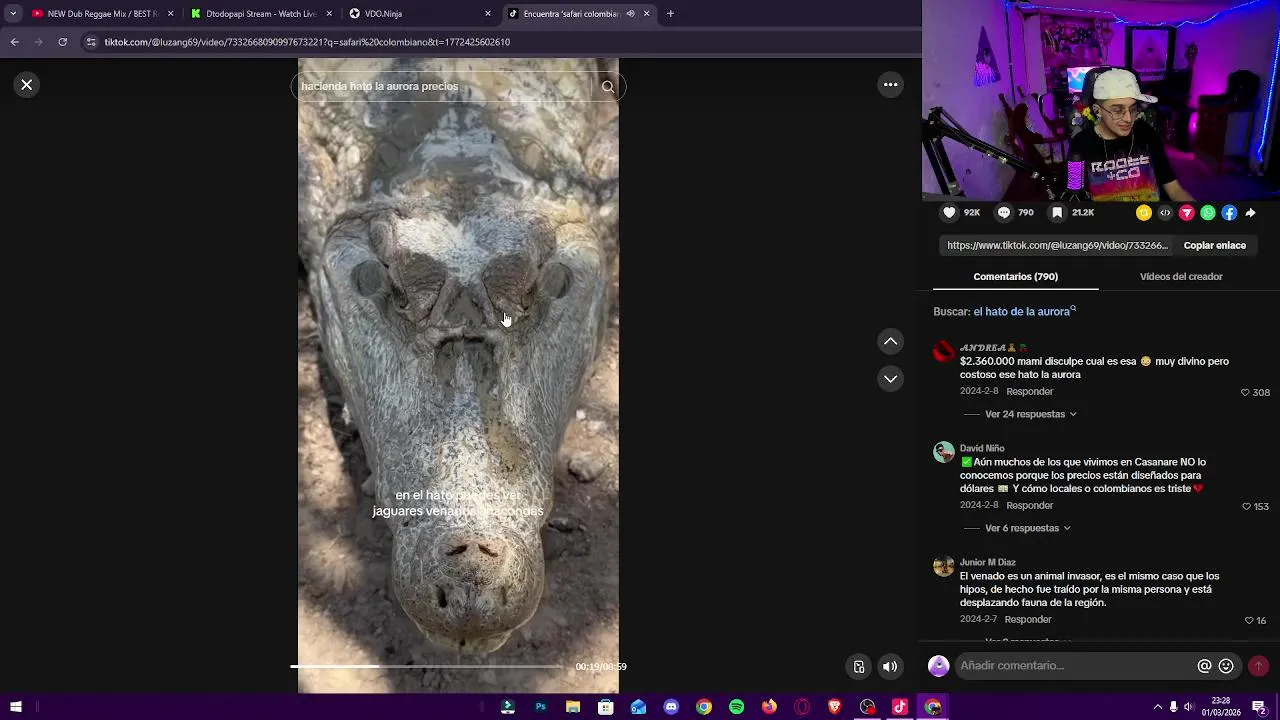1280x720 pixels.
Task: Click the tiktok.com address bar URL
Action: pyautogui.click(x=307, y=42)
